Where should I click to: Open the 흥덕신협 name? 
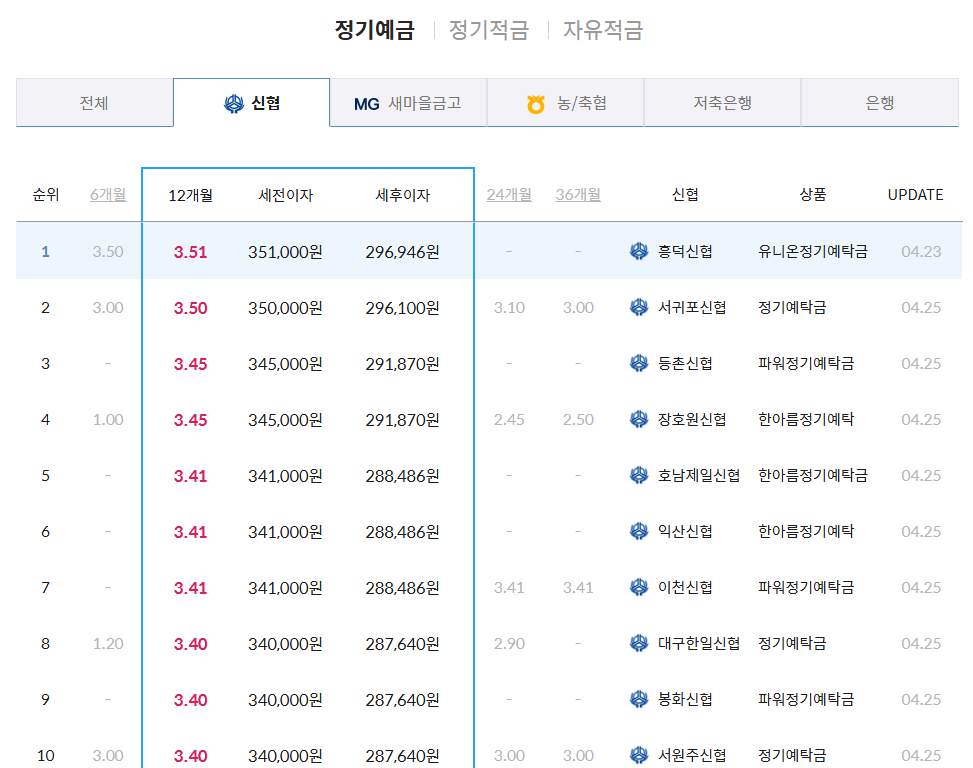click(x=685, y=251)
